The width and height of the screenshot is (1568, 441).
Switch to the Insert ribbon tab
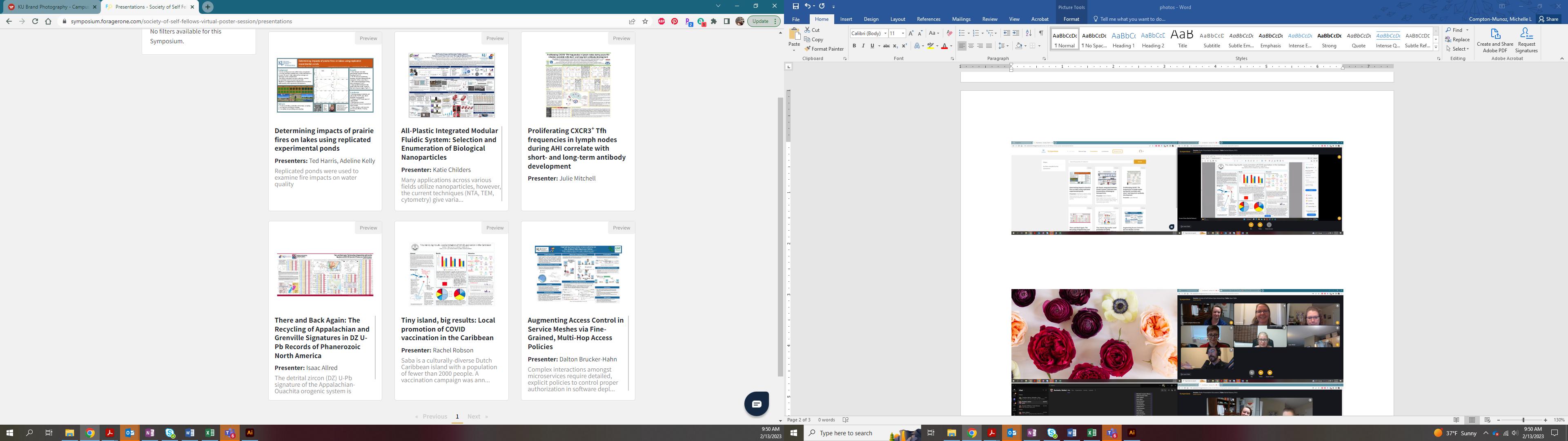tap(846, 19)
